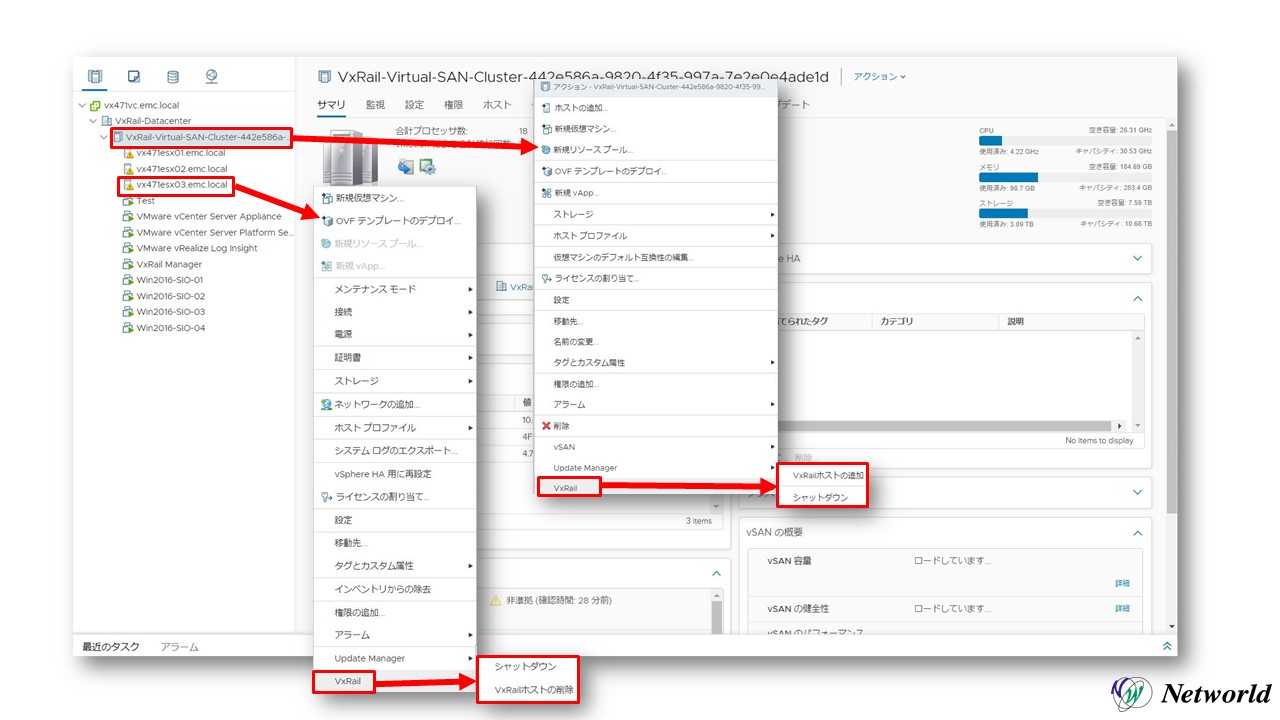Viewport: 1280px width, 720px height.
Task: Collapse the tag panel above the カテゴリ table
Action: tap(1136, 298)
